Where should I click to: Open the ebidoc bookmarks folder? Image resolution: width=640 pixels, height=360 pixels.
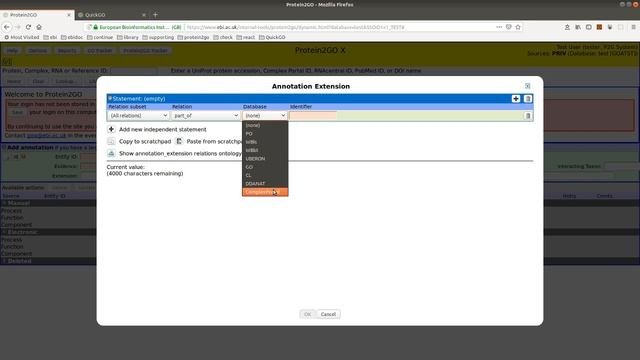(72, 37)
